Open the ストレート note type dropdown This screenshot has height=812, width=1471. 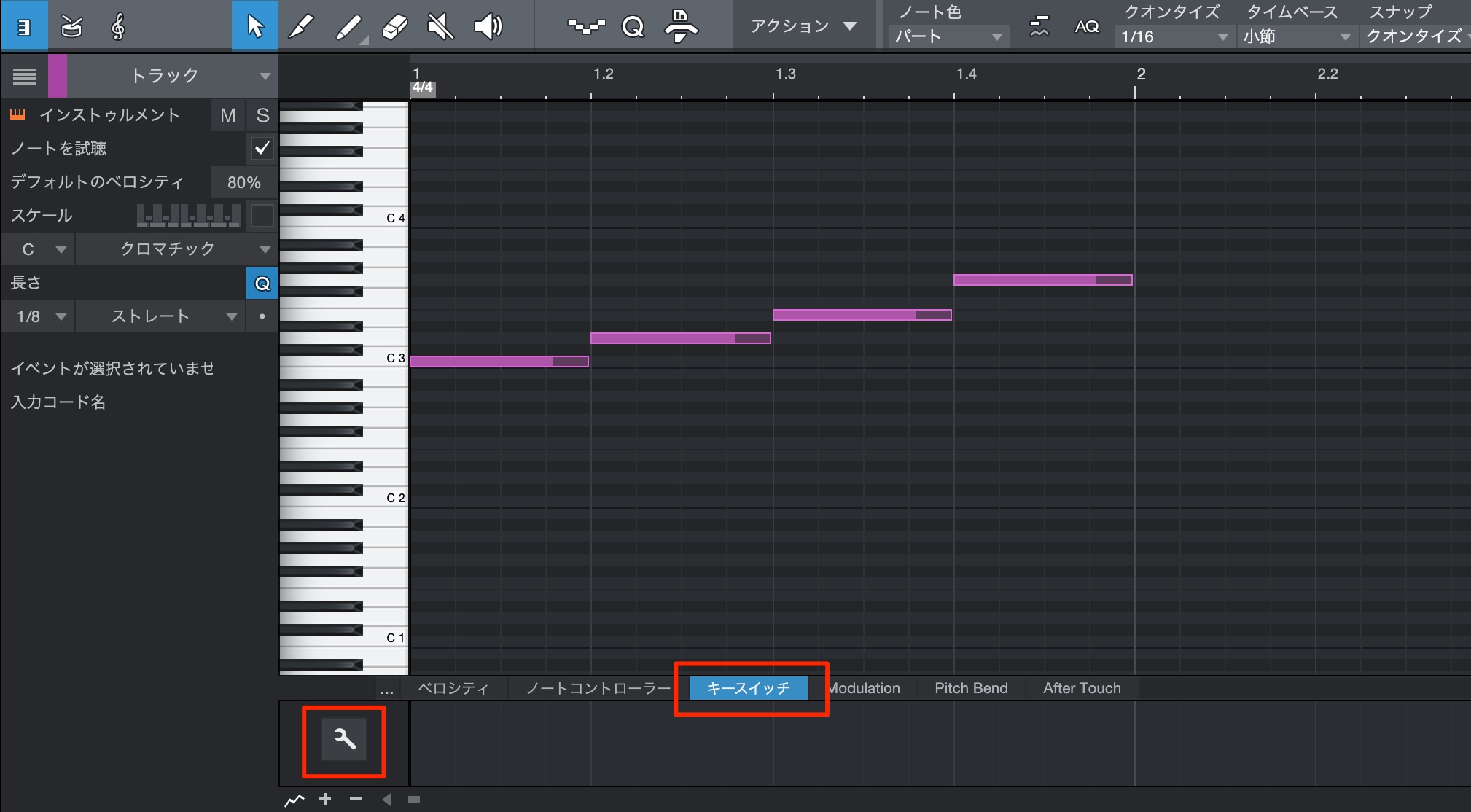[x=160, y=316]
